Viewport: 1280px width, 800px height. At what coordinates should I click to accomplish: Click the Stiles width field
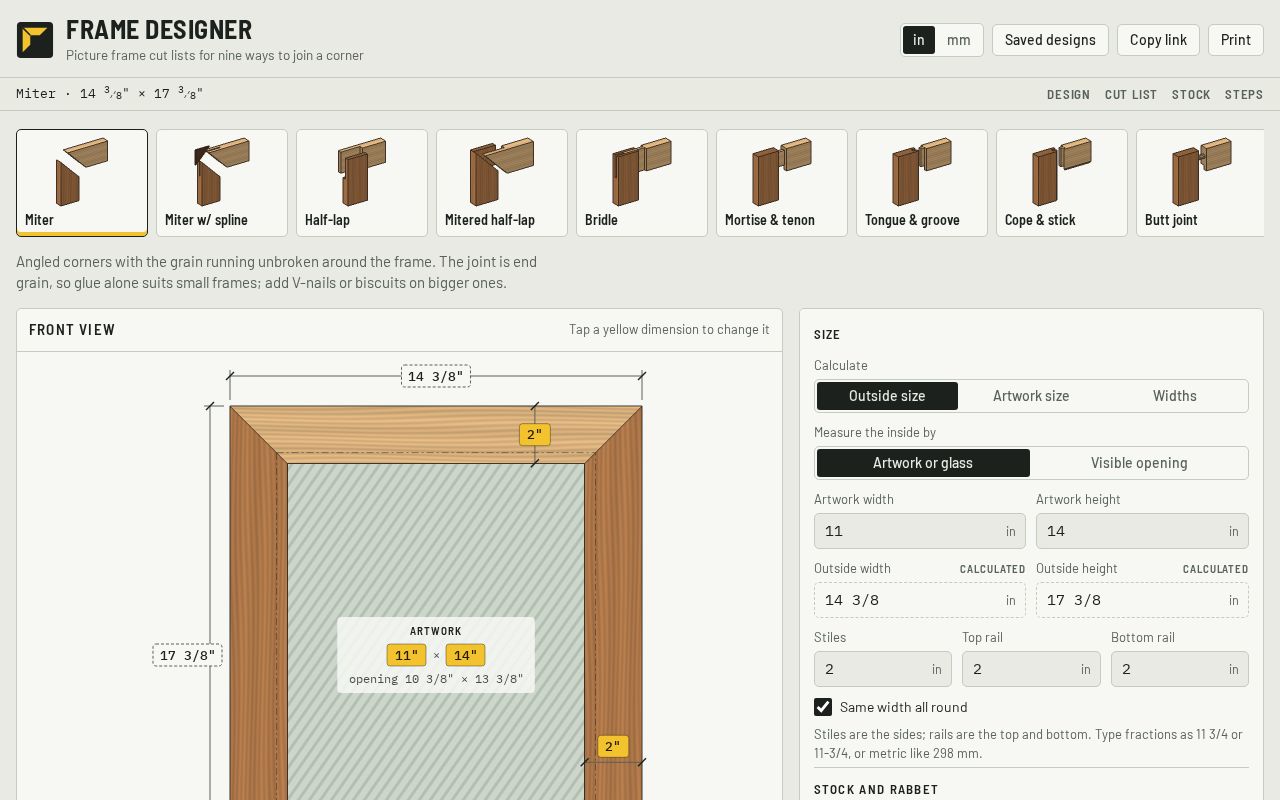883,669
